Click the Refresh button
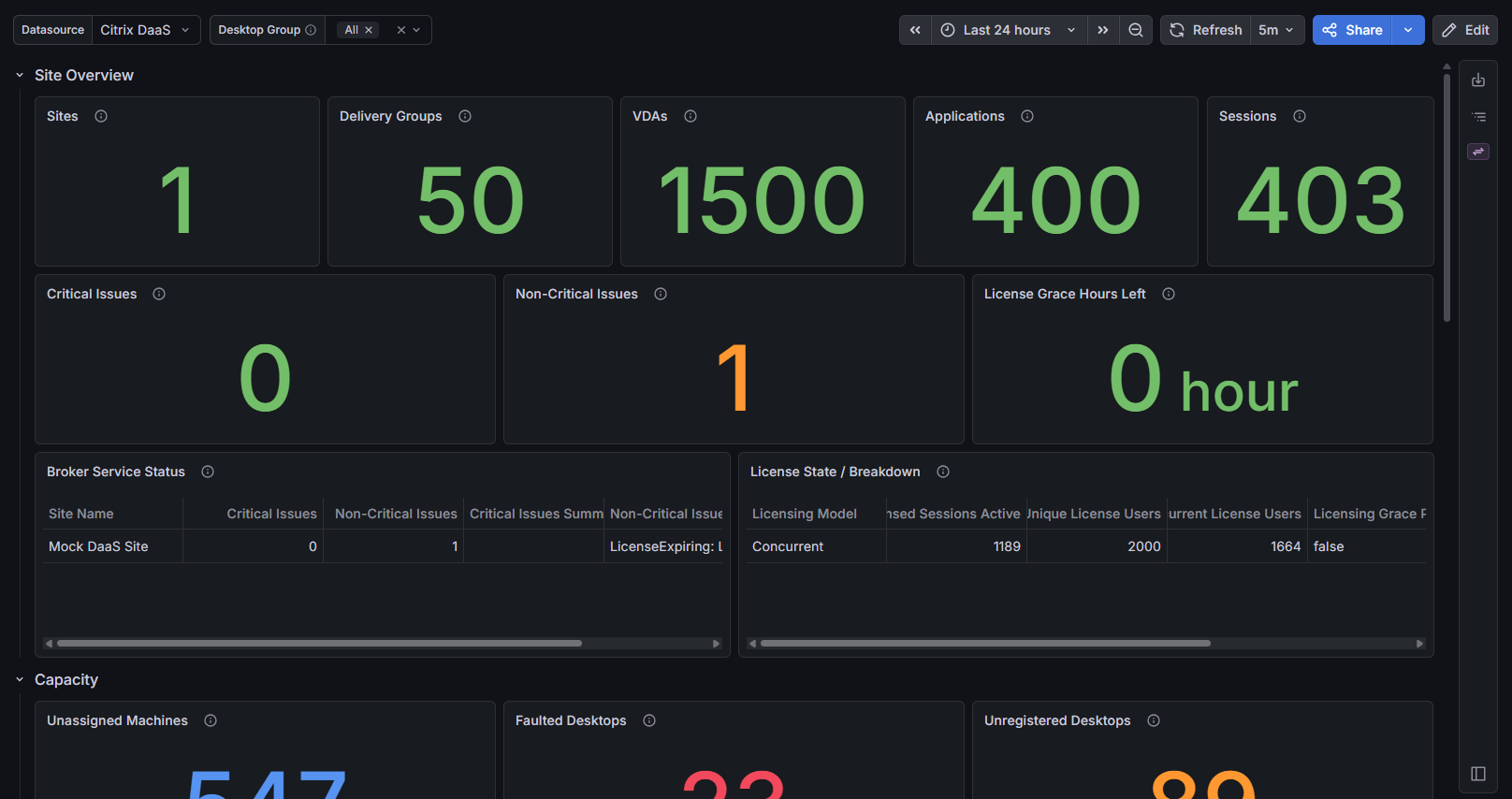1512x799 pixels. [x=1206, y=30]
